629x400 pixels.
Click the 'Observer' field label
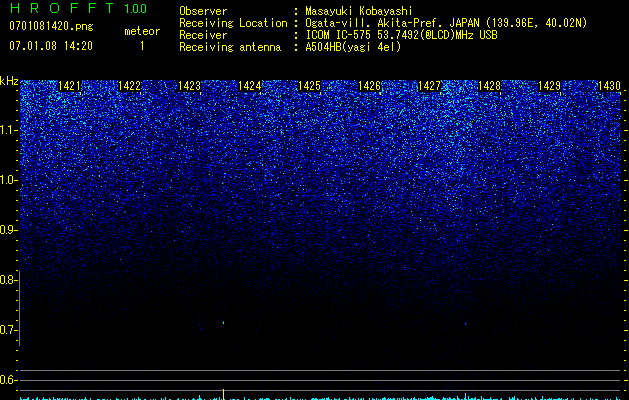(x=203, y=11)
